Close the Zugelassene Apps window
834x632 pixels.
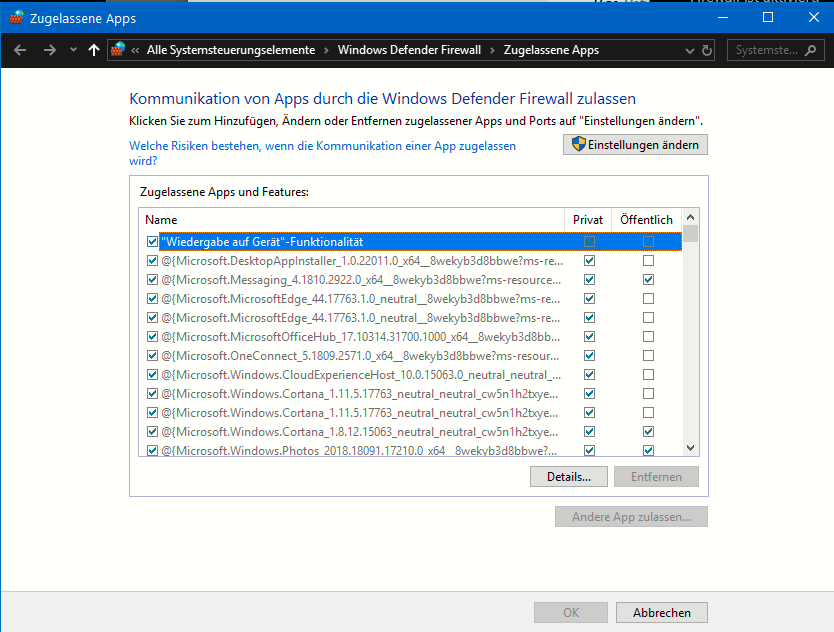pyautogui.click(x=813, y=18)
